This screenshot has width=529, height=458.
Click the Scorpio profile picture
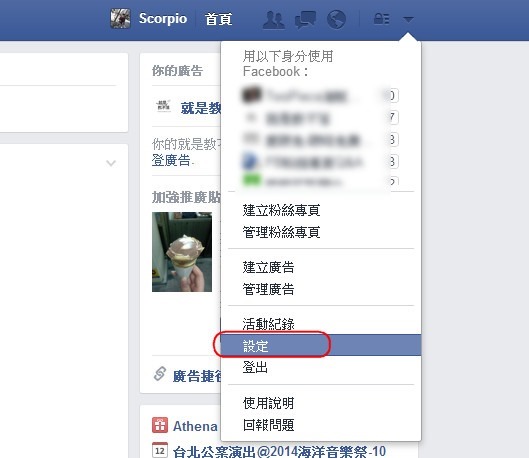[120, 19]
